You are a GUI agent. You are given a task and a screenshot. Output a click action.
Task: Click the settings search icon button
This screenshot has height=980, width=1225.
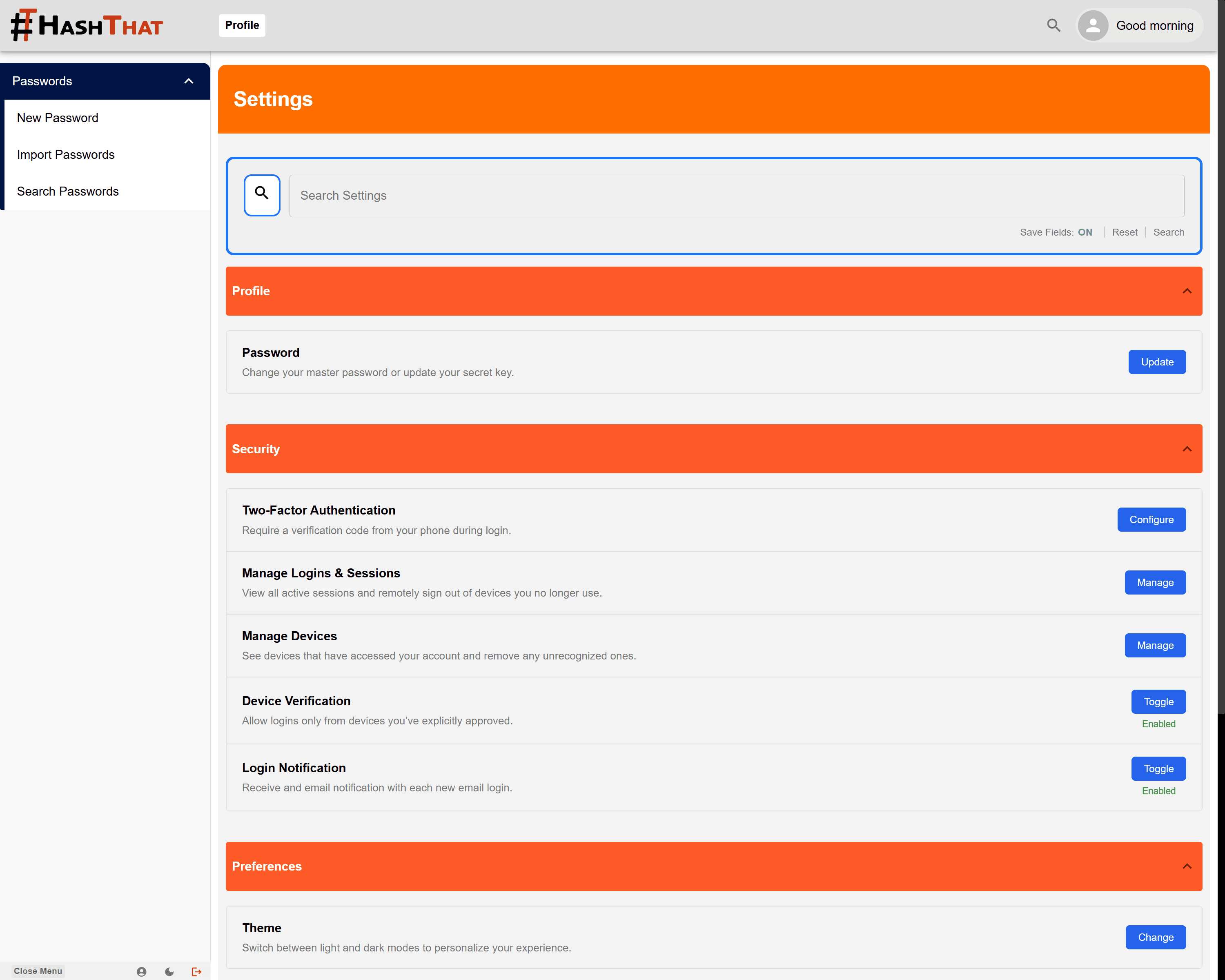(x=261, y=195)
